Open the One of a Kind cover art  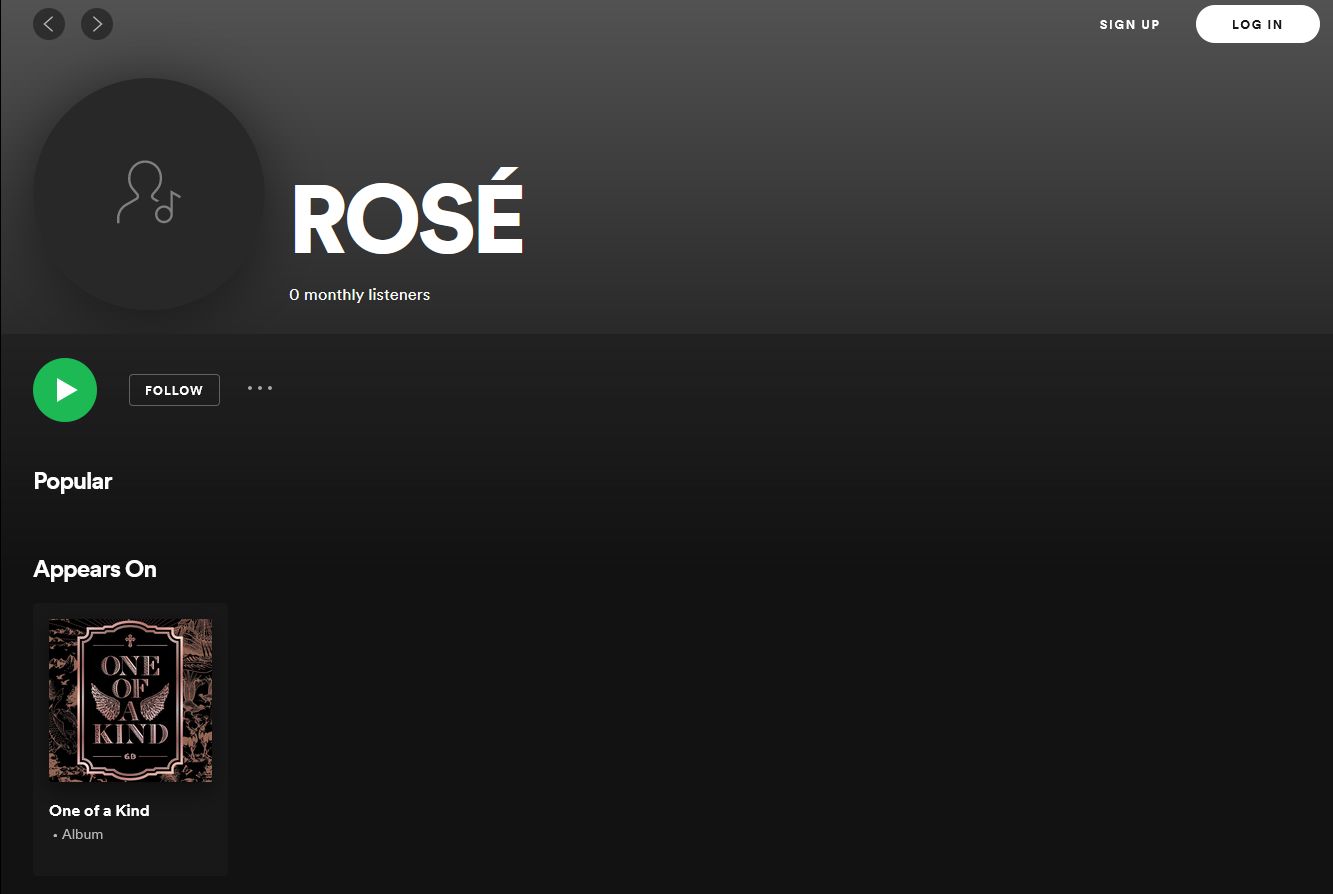130,700
